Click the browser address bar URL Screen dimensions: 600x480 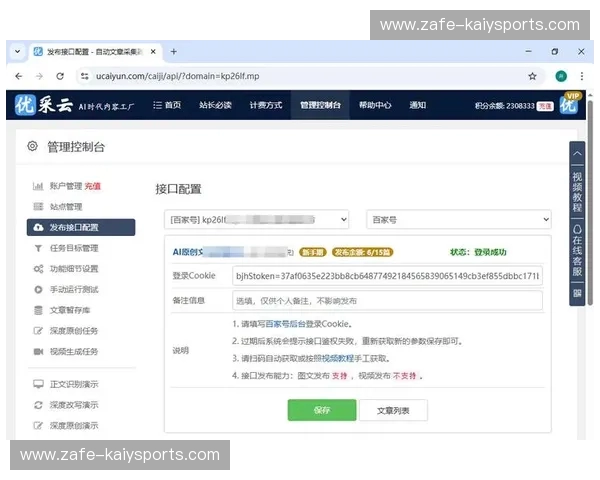coord(178,76)
